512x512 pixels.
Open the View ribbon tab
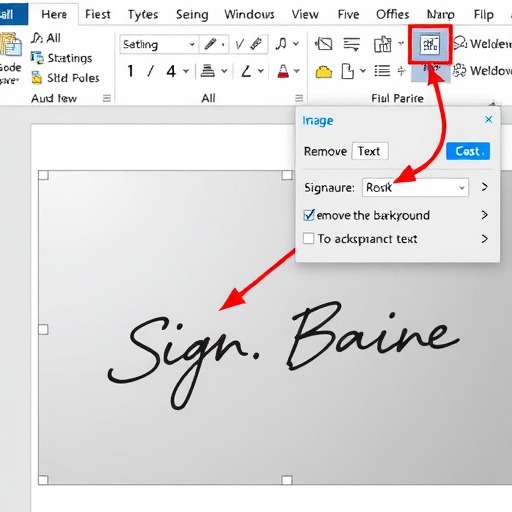tap(305, 15)
